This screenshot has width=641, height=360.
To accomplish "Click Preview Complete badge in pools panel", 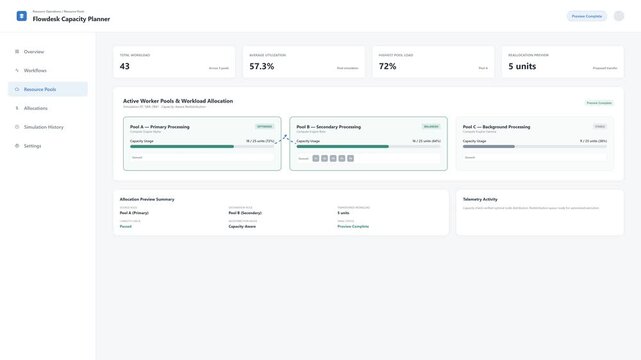I will tap(599, 103).
